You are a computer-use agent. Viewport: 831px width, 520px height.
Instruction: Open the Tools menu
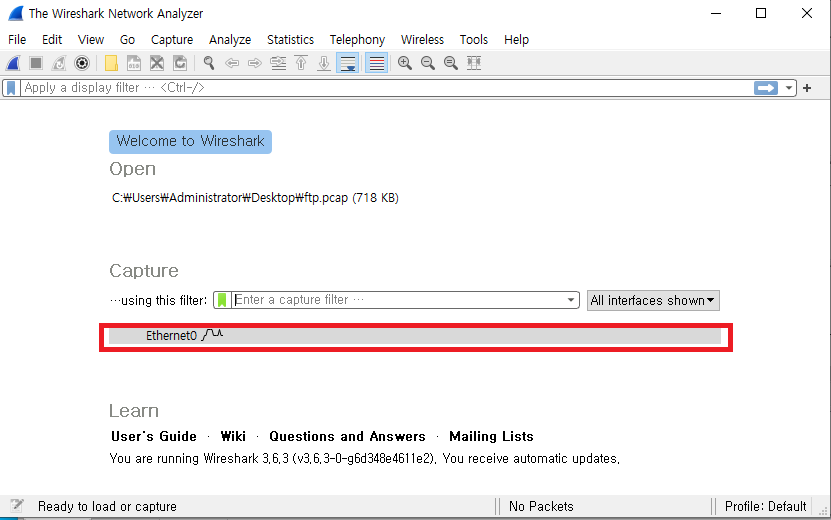pyautogui.click(x=473, y=40)
